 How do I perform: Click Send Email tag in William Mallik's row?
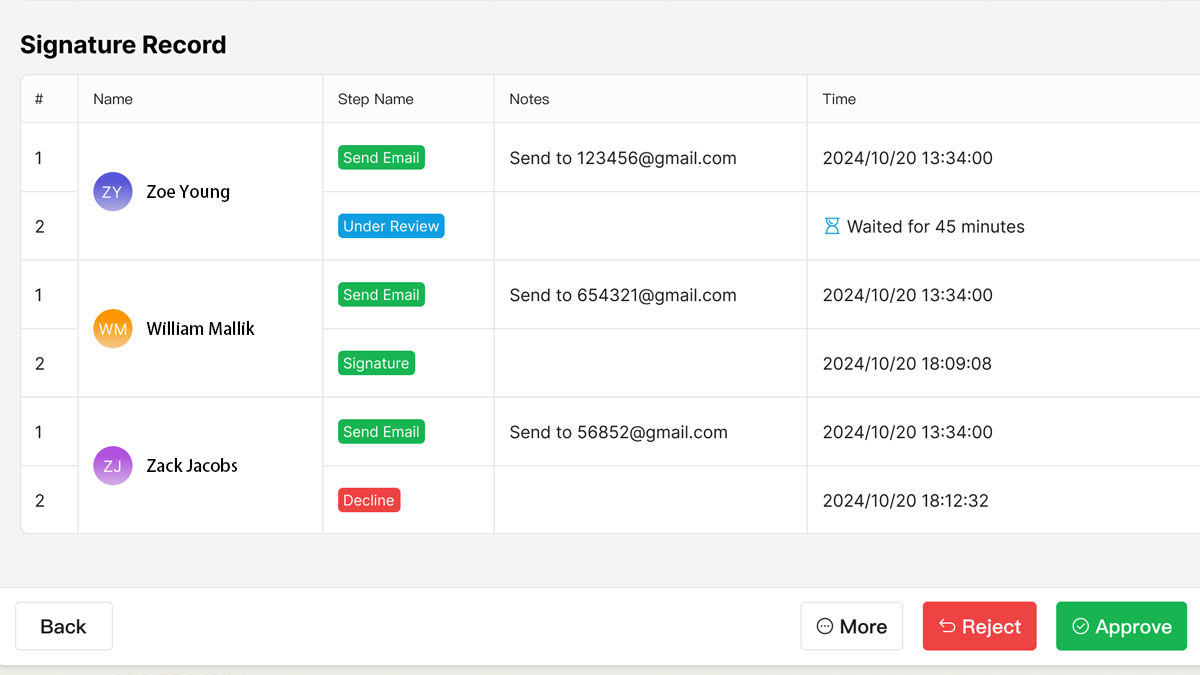pos(381,295)
